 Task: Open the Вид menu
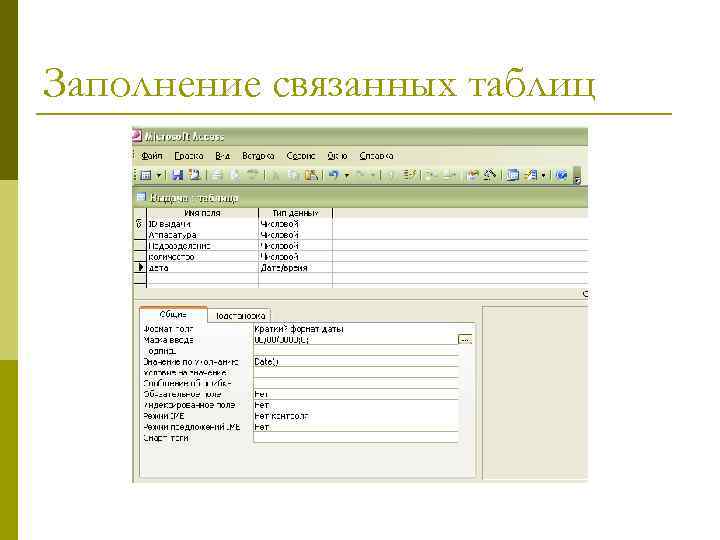click(223, 156)
